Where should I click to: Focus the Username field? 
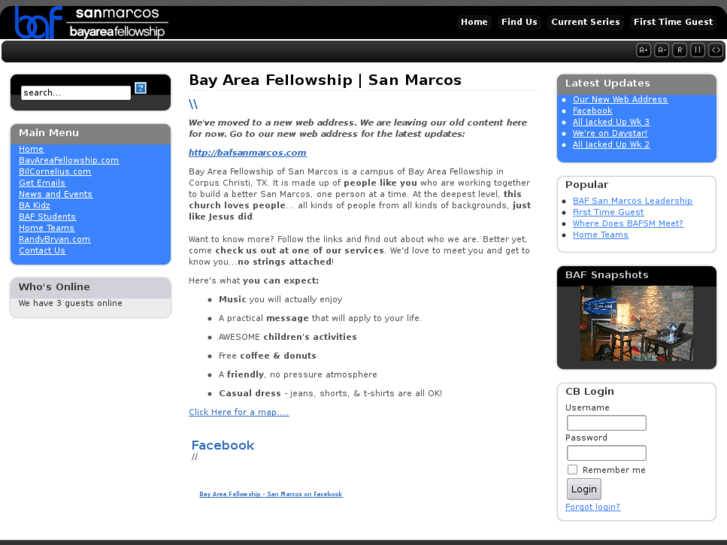tap(606, 423)
